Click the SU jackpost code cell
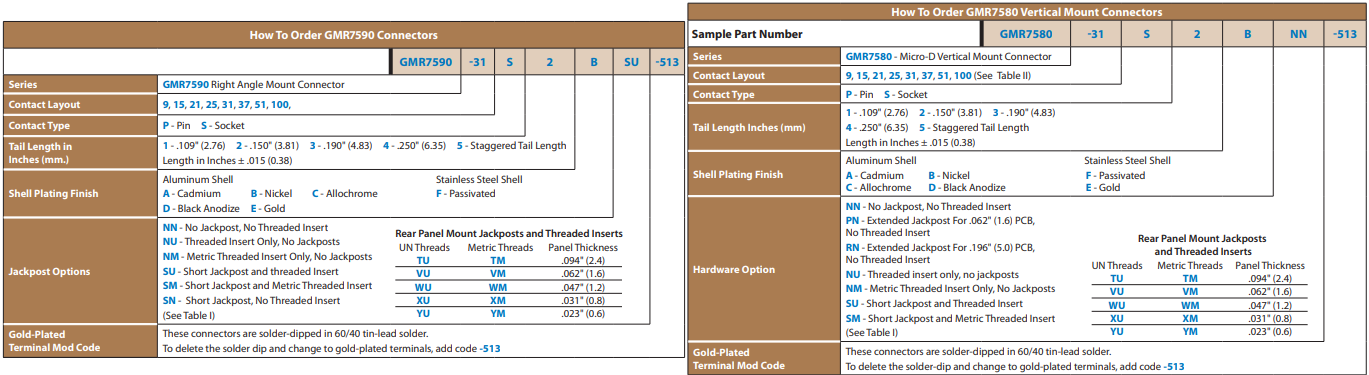The width and height of the screenshot is (1369, 375). pyautogui.click(x=631, y=61)
